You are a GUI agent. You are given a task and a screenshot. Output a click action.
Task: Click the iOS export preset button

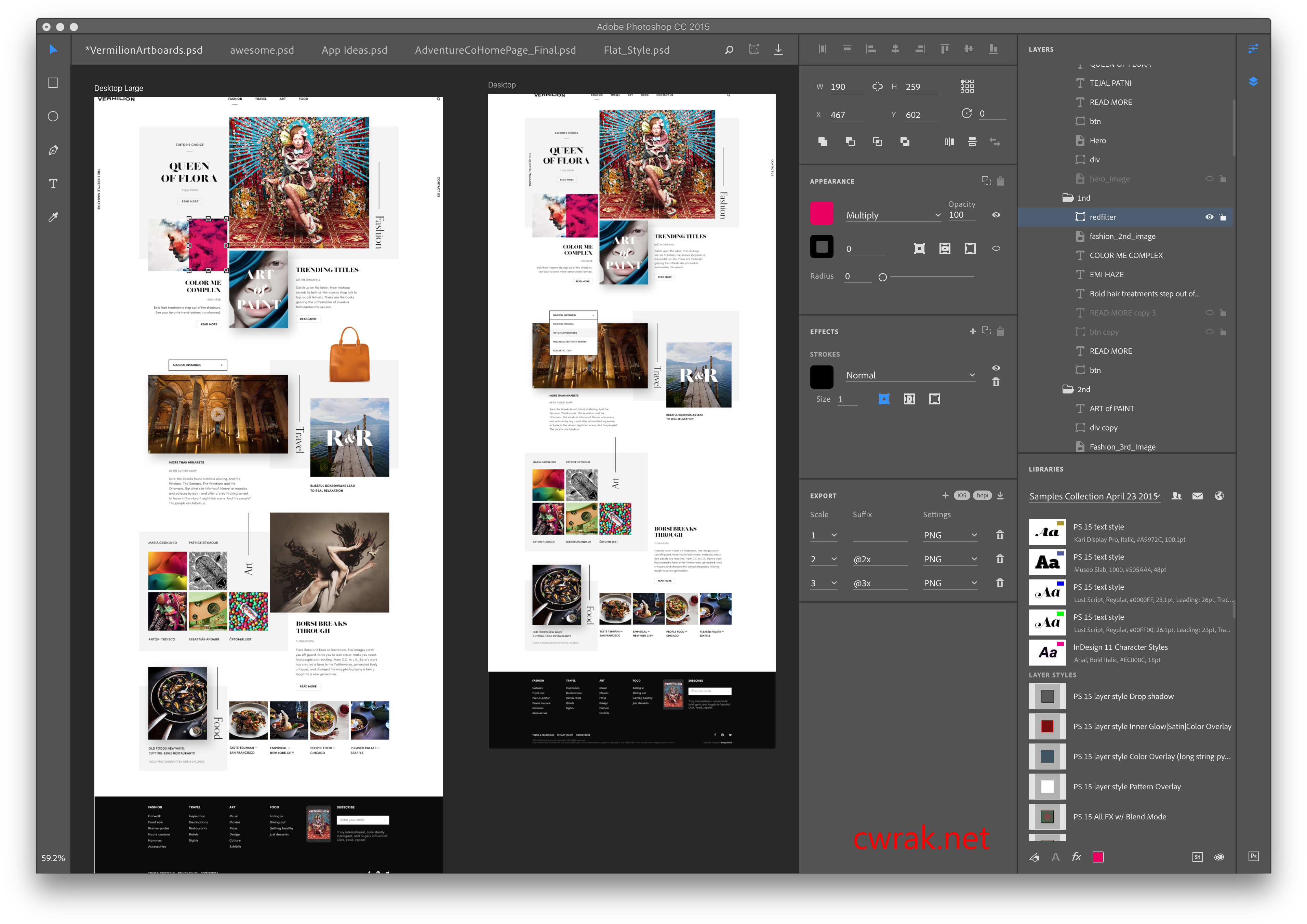click(x=961, y=495)
